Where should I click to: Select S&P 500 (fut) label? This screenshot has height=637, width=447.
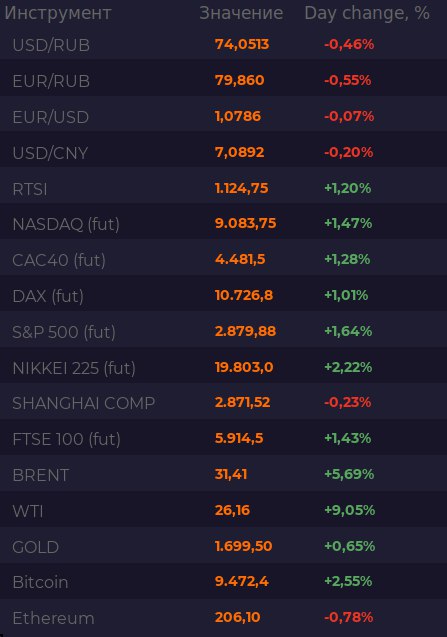pos(64,332)
